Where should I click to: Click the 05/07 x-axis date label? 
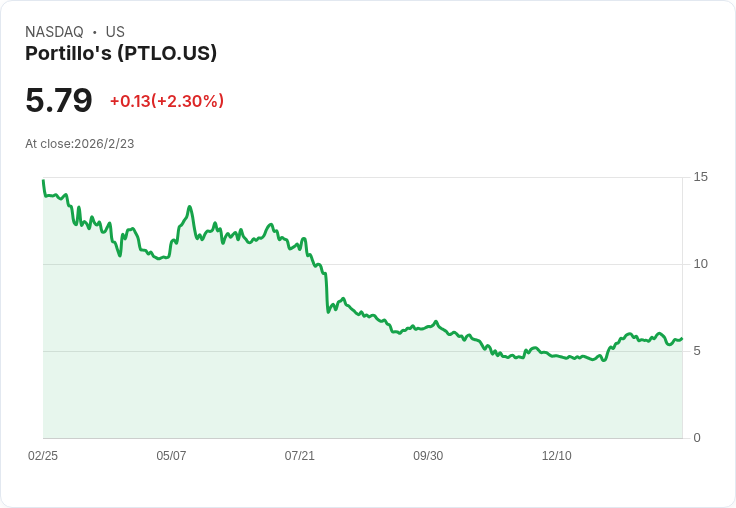[x=171, y=455]
